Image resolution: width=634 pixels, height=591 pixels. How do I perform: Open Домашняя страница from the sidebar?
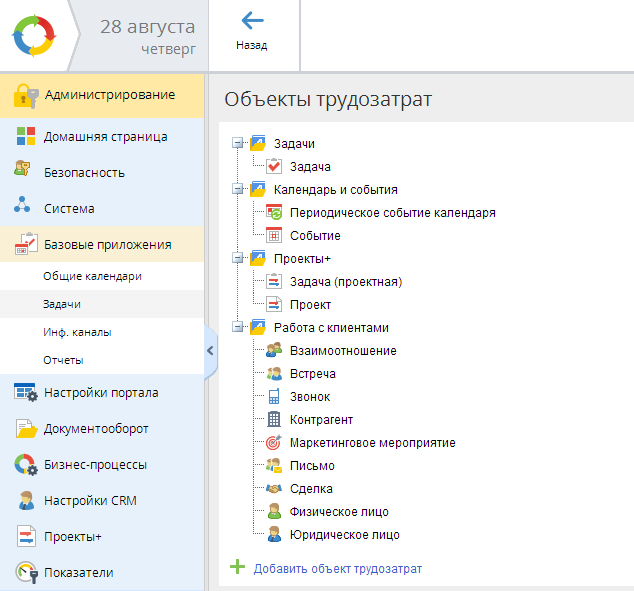104,137
